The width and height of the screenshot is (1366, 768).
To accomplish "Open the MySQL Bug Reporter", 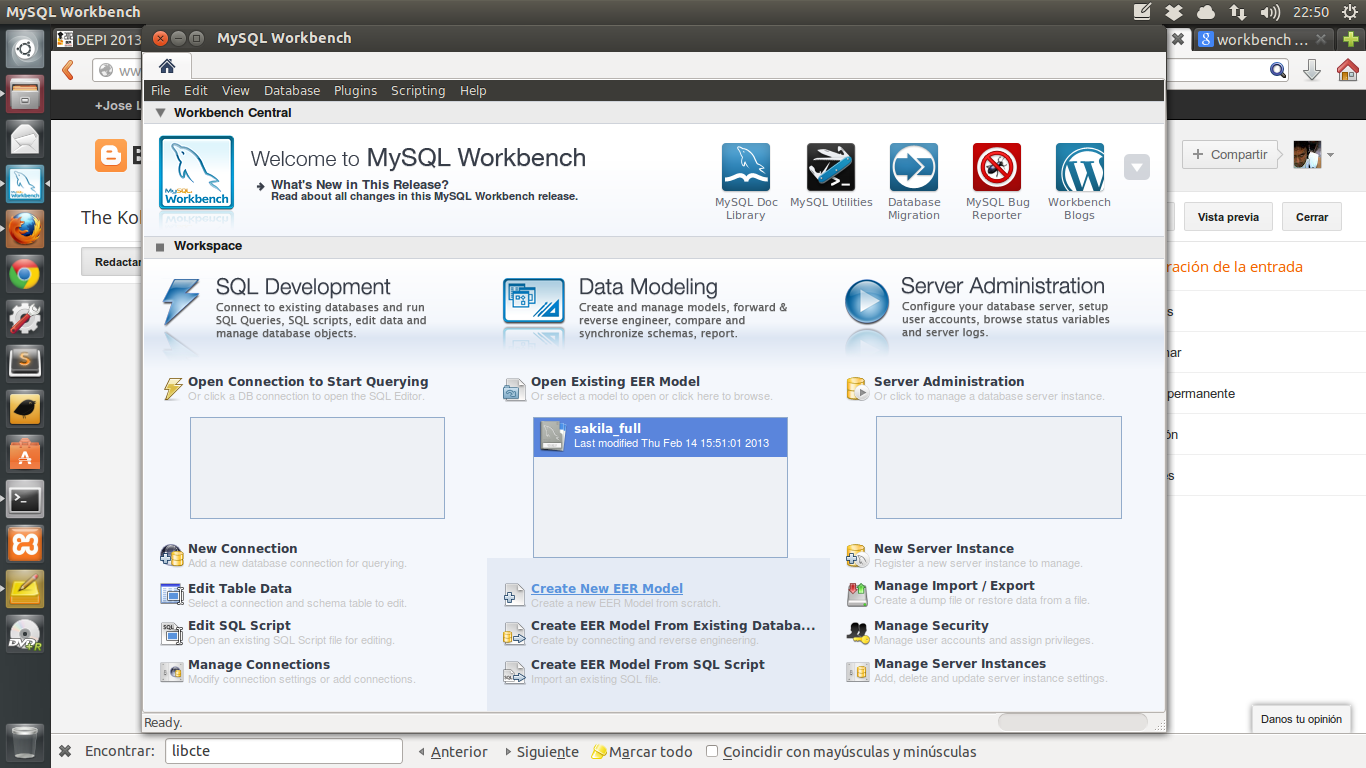I will click(996, 166).
